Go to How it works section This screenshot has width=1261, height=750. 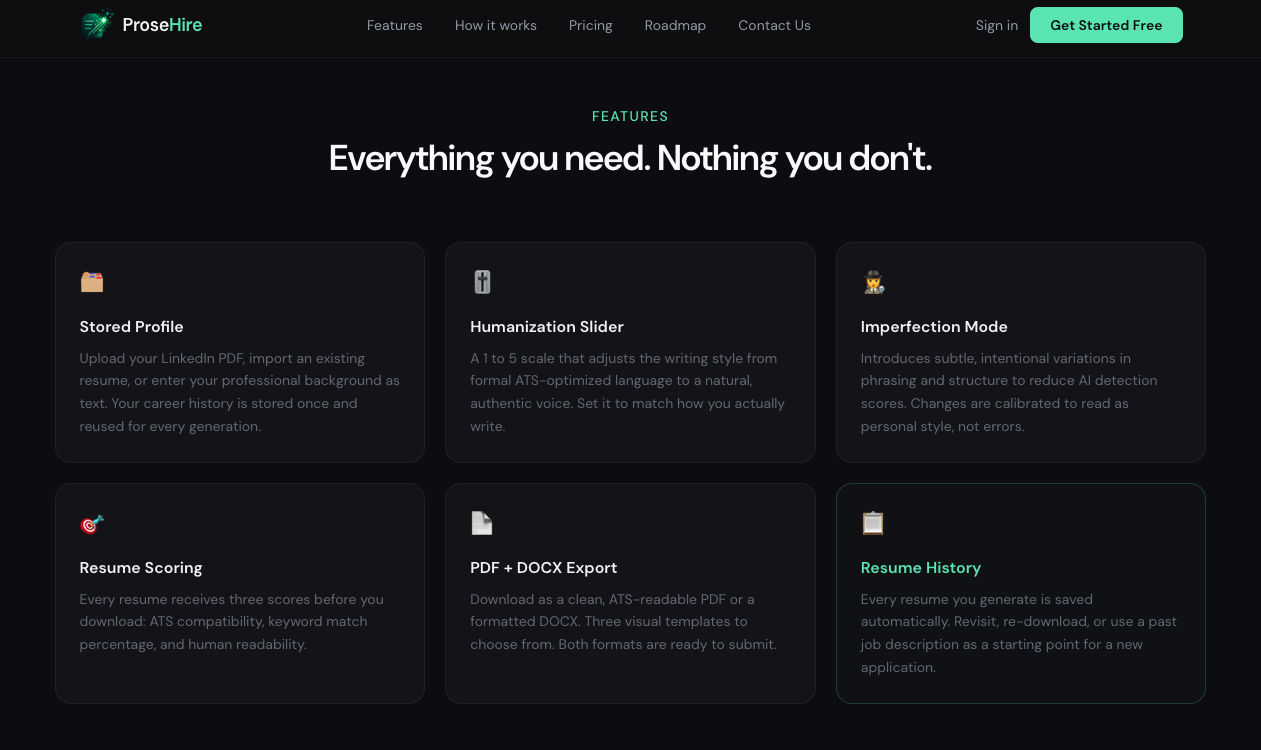496,25
